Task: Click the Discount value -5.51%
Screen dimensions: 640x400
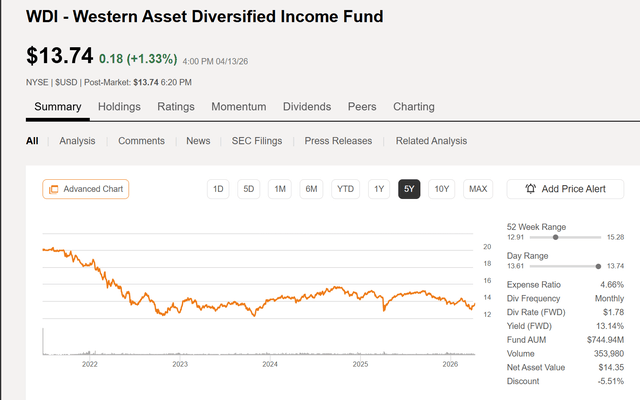Action: (x=611, y=381)
